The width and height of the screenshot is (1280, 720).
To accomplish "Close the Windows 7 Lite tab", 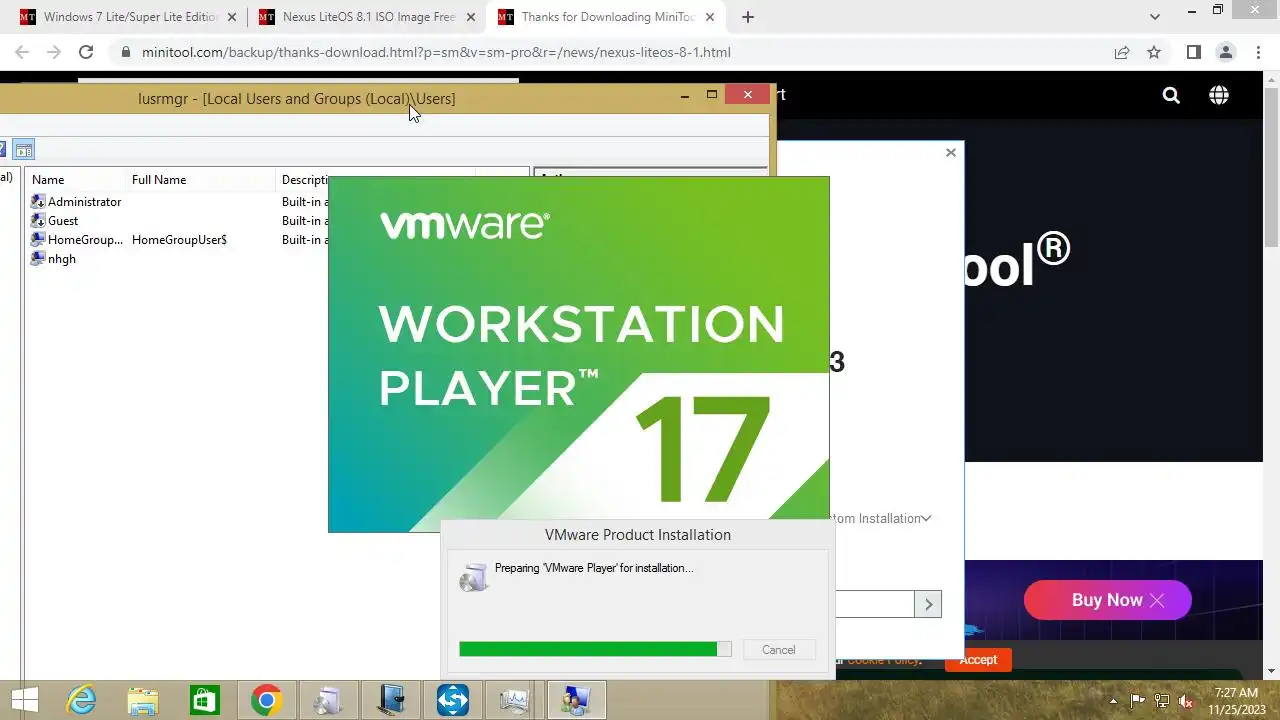I will (x=233, y=17).
